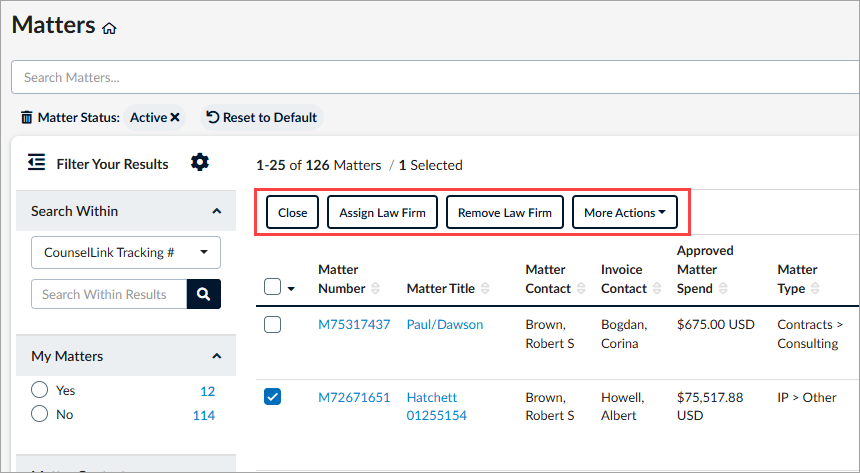Open matter M75317437 link
The height and width of the screenshot is (473, 860).
[354, 324]
